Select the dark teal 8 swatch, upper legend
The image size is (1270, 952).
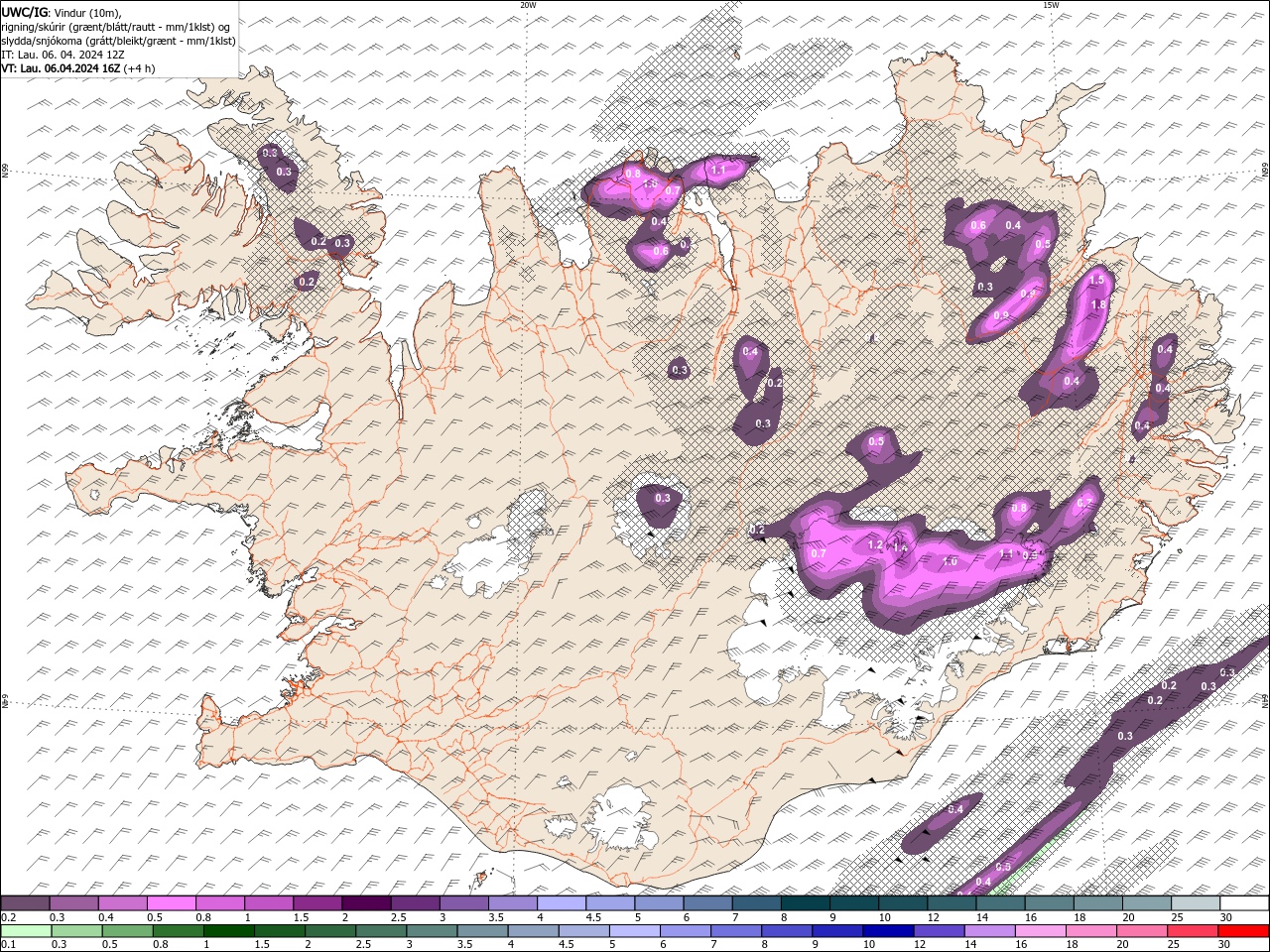pyautogui.click(x=805, y=903)
